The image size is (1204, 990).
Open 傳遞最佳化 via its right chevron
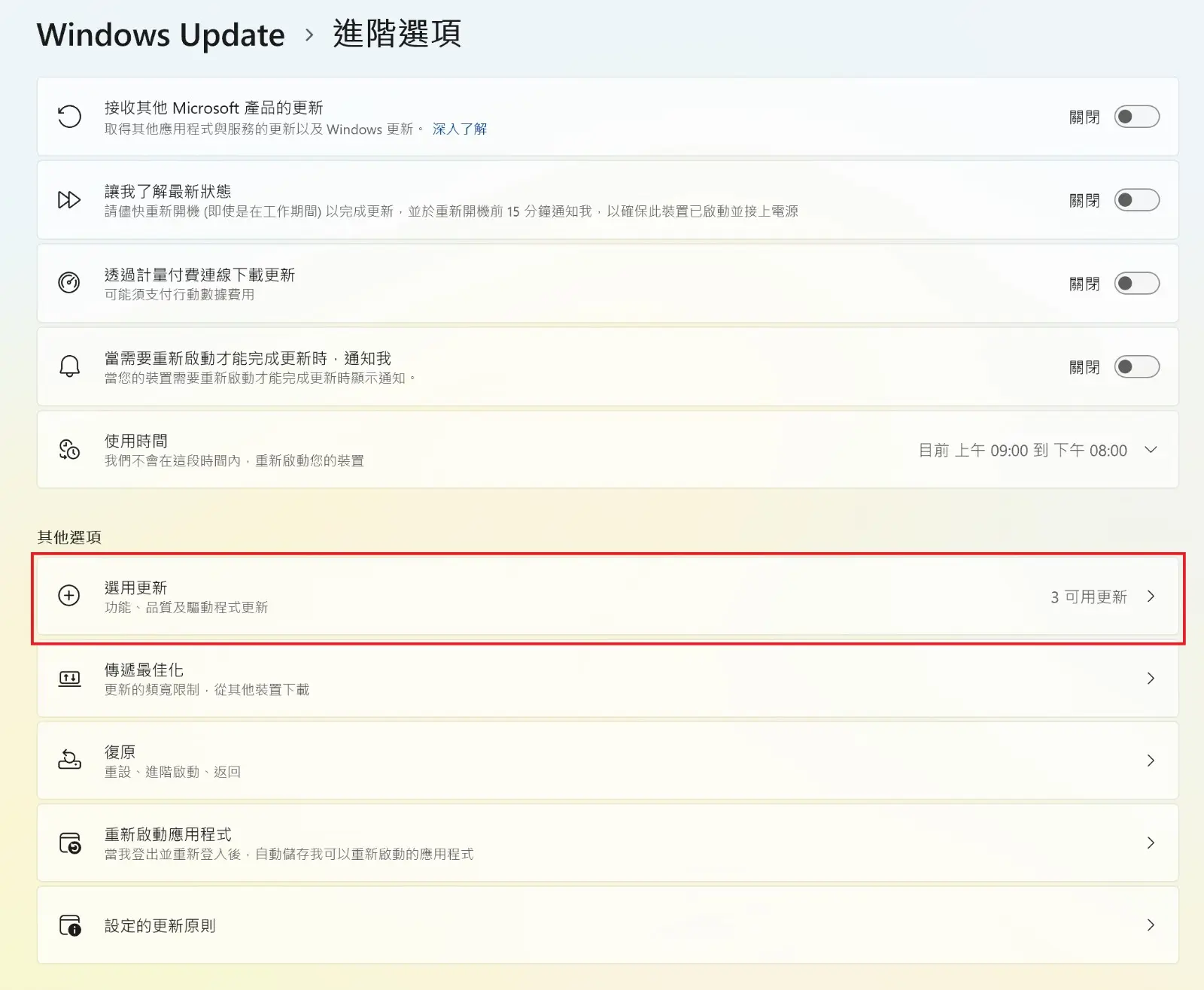(1151, 679)
